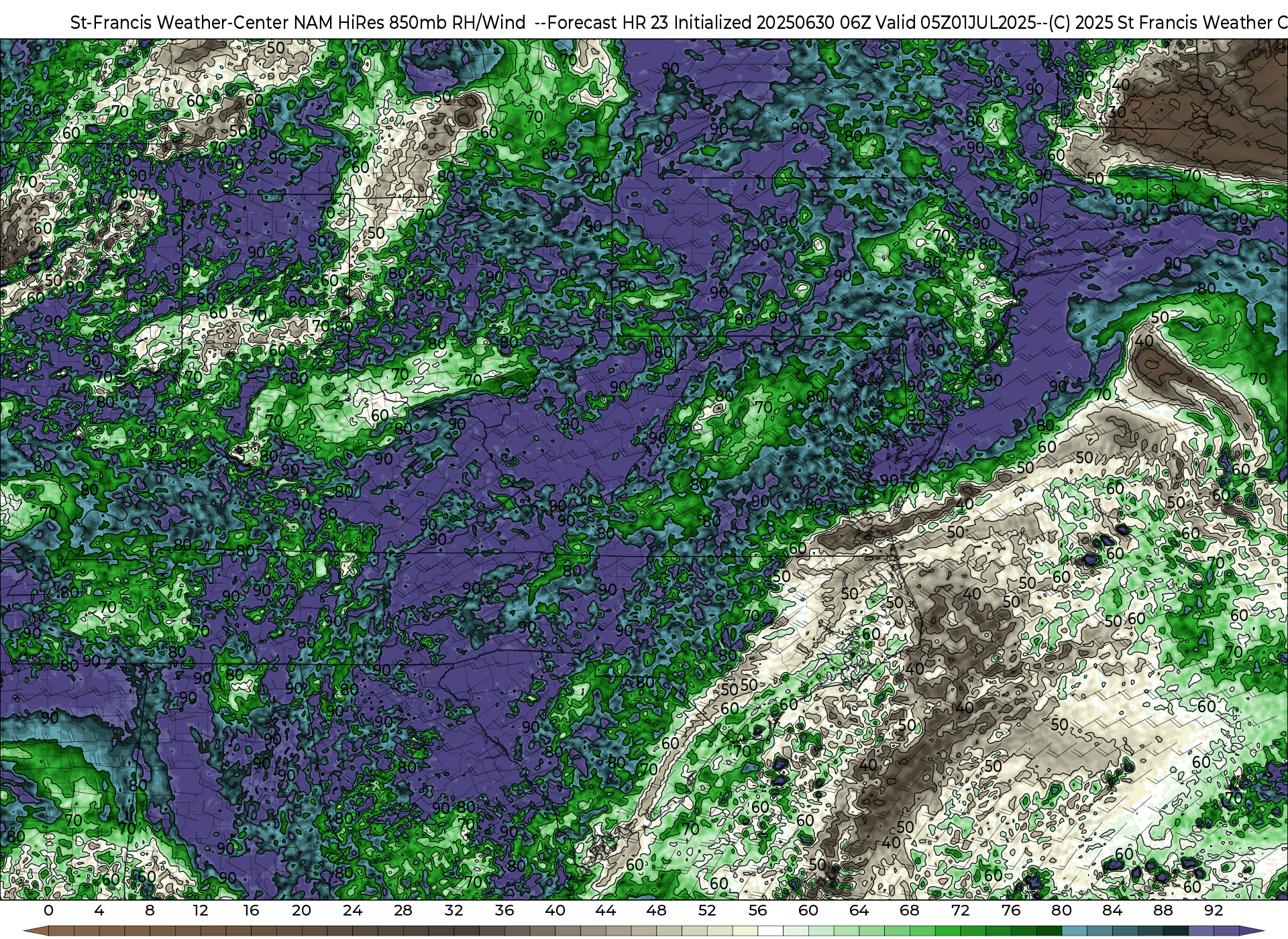Click the colorbar tick label '88'

[x=1163, y=911]
